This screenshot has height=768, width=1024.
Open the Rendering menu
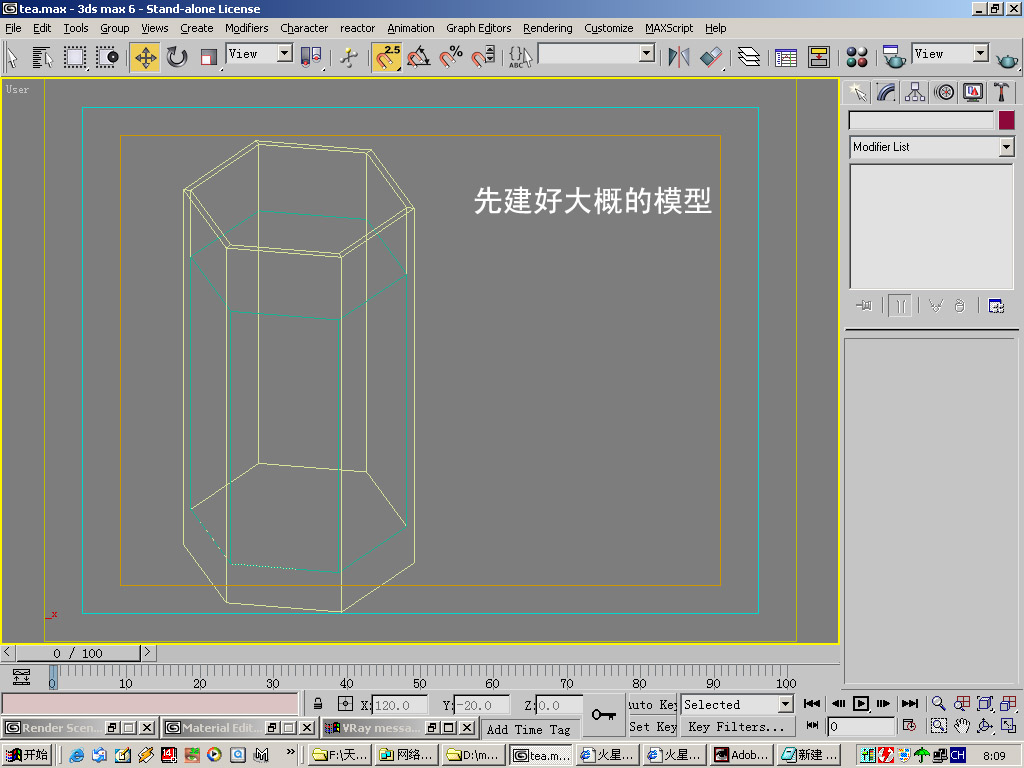pos(547,28)
